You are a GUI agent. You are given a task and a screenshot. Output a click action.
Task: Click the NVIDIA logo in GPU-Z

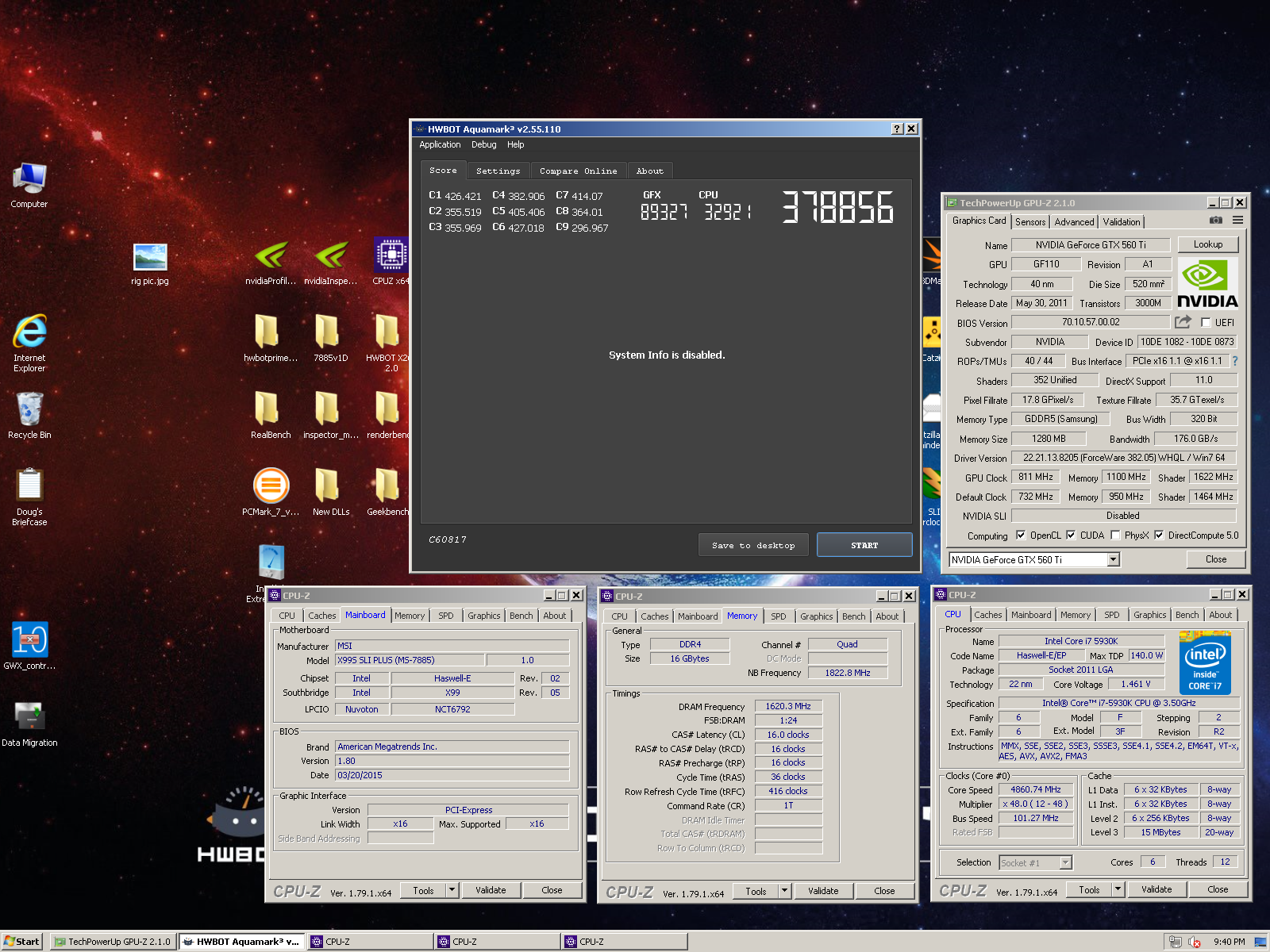coord(1207,283)
